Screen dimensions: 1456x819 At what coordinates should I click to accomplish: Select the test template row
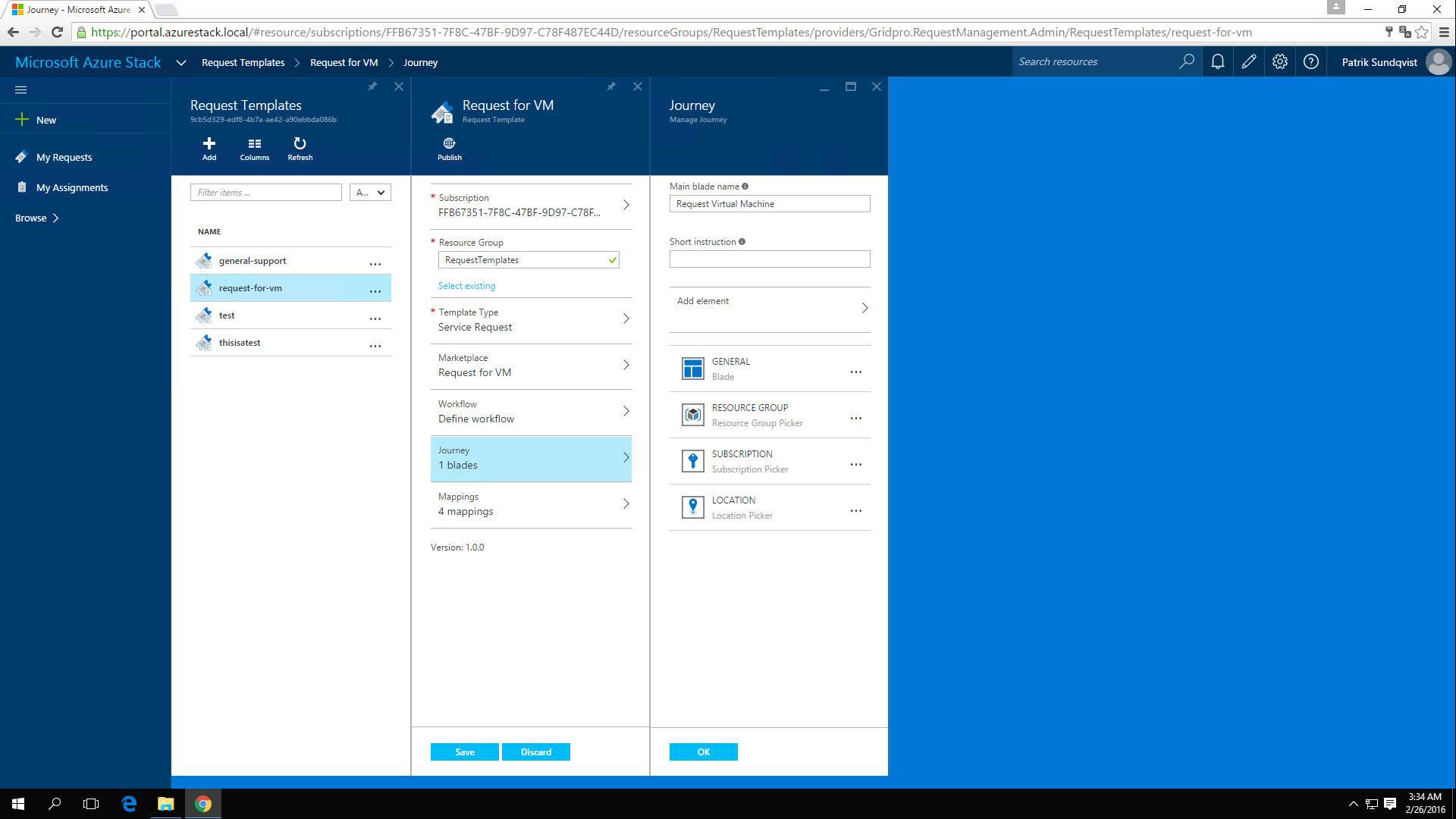290,315
